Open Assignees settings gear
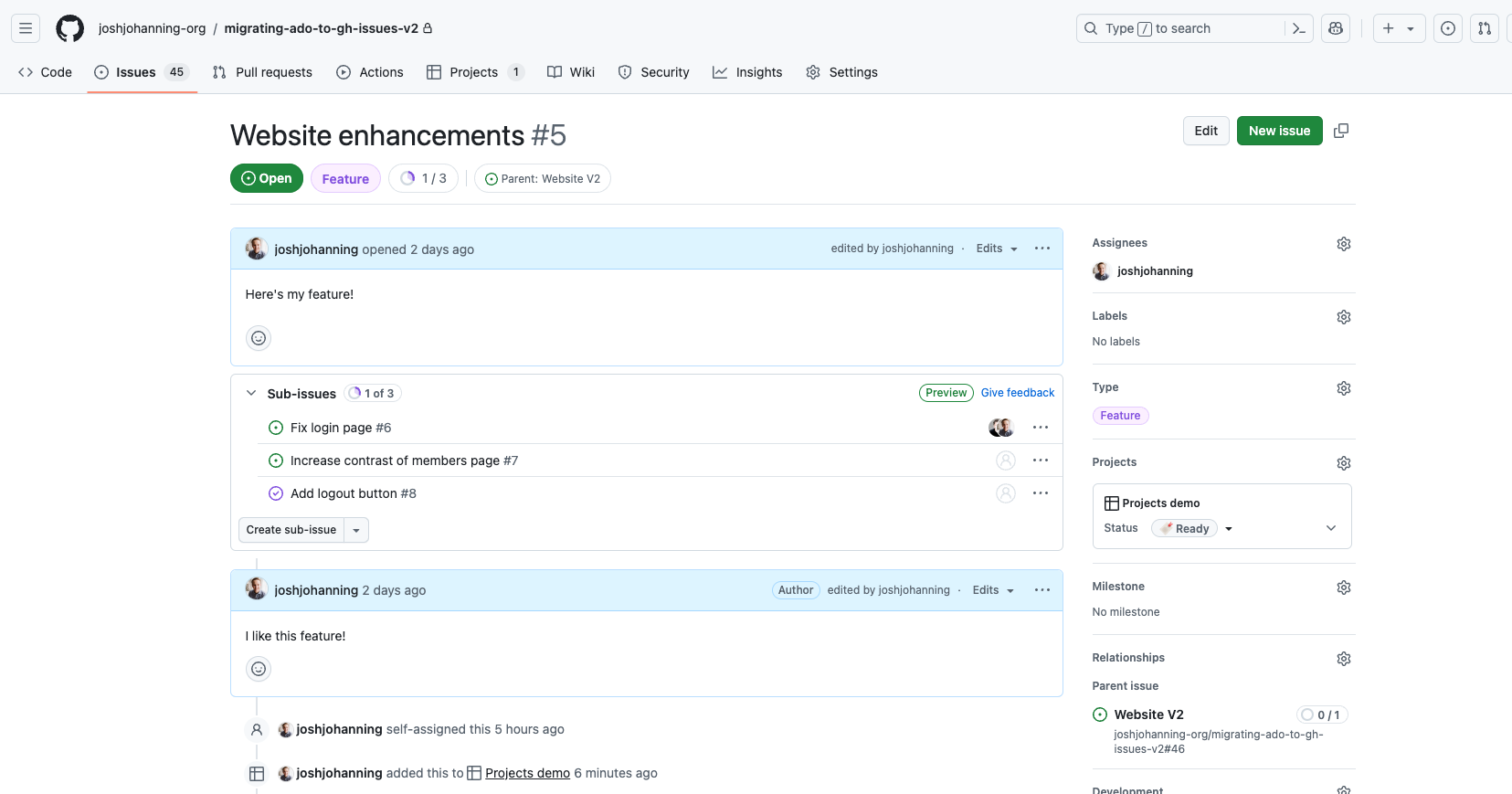 pos(1343,244)
